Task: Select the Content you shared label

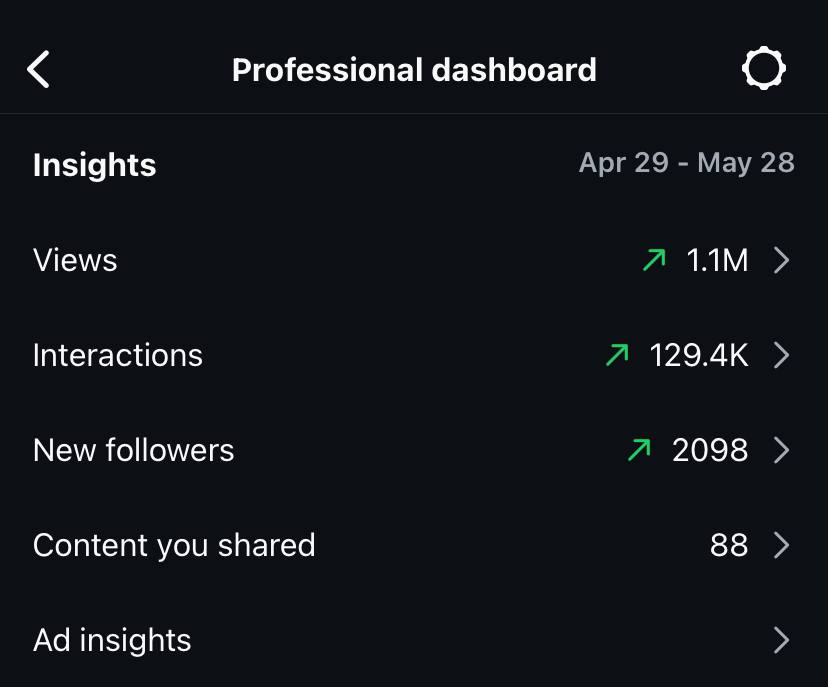Action: [174, 545]
